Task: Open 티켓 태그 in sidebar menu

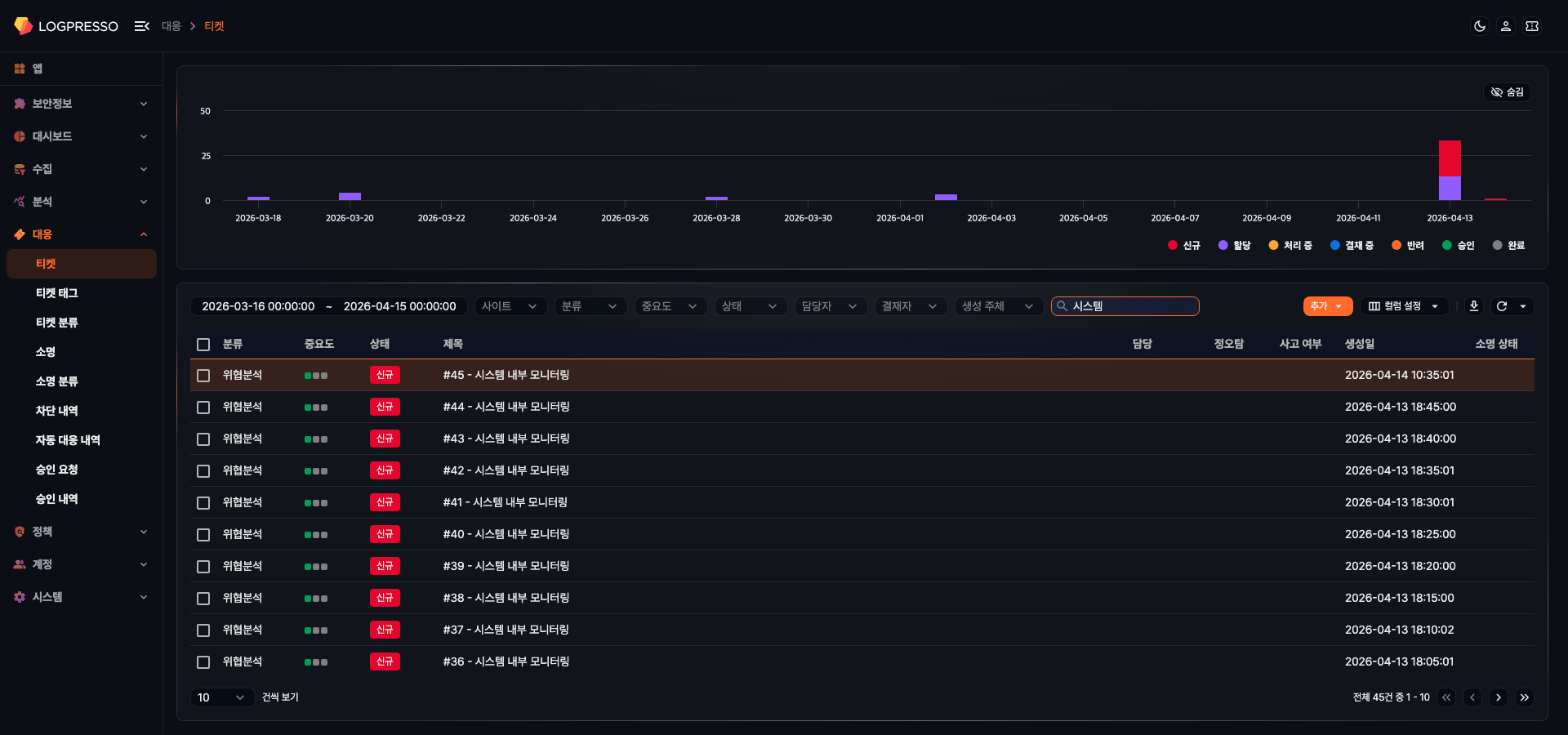Action: coord(57,293)
